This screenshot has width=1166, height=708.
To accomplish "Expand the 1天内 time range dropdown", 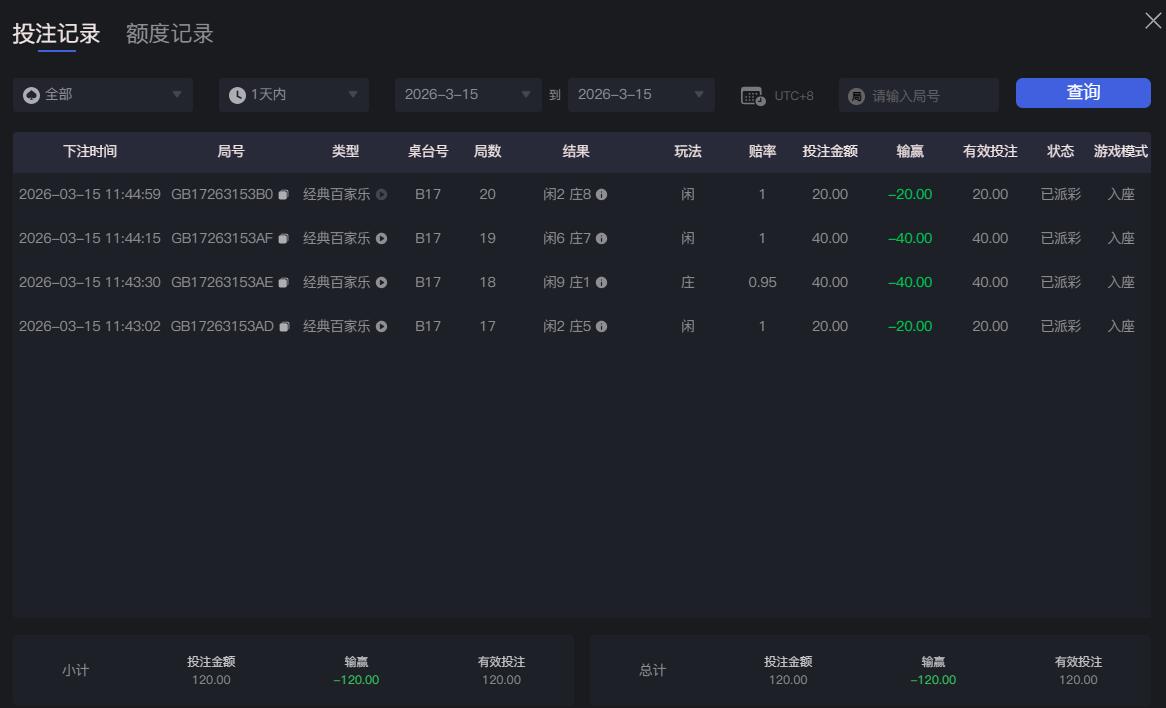I will pyautogui.click(x=293, y=95).
